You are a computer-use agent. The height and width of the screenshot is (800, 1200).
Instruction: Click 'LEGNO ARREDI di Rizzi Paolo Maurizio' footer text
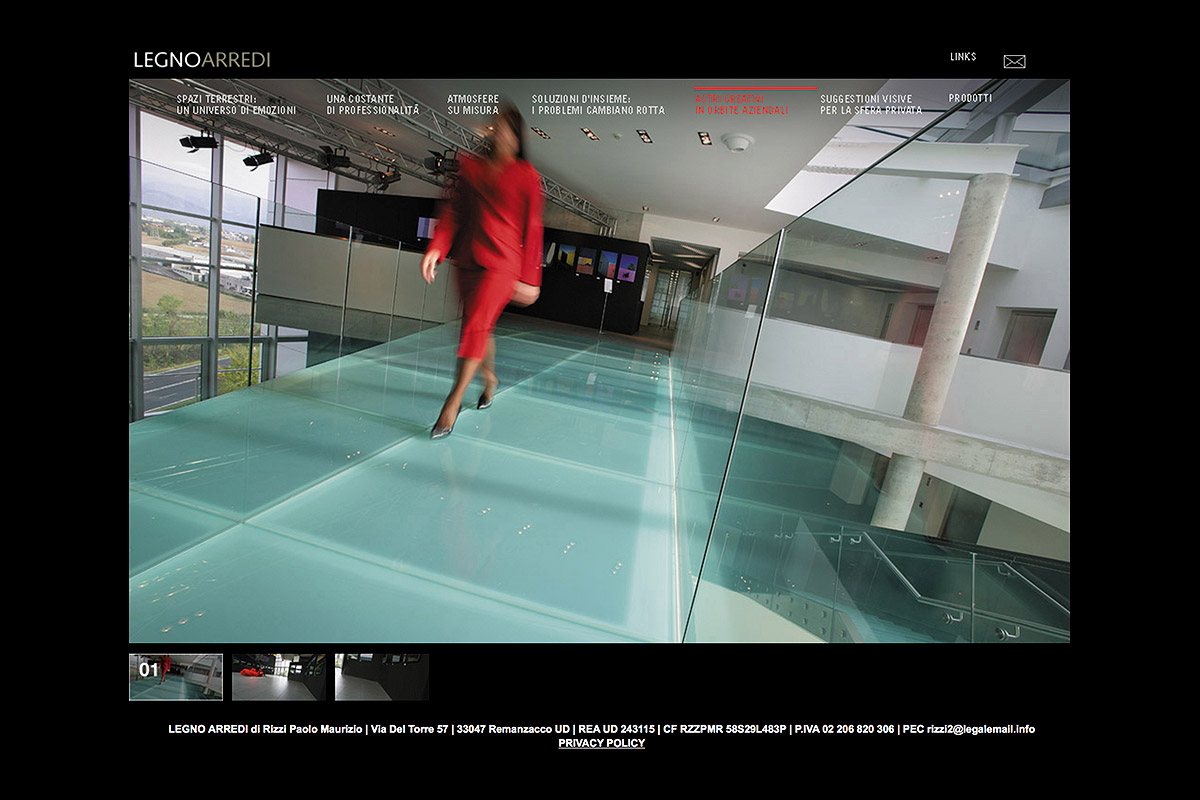point(265,729)
